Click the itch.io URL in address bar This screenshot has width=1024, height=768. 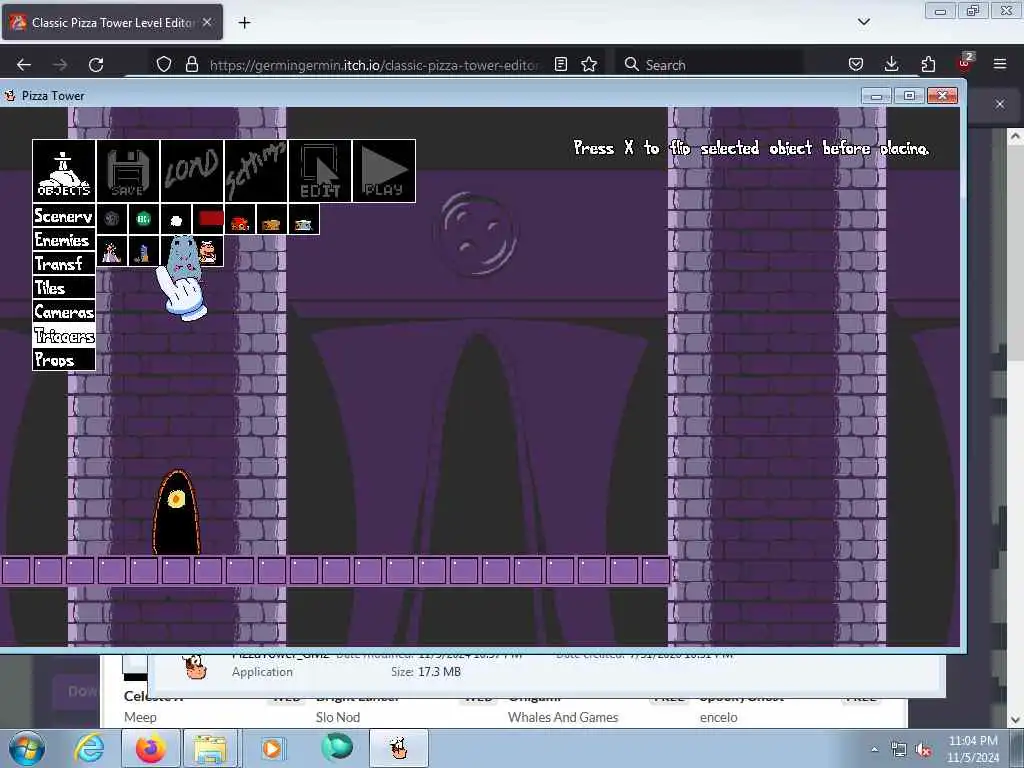click(x=374, y=65)
